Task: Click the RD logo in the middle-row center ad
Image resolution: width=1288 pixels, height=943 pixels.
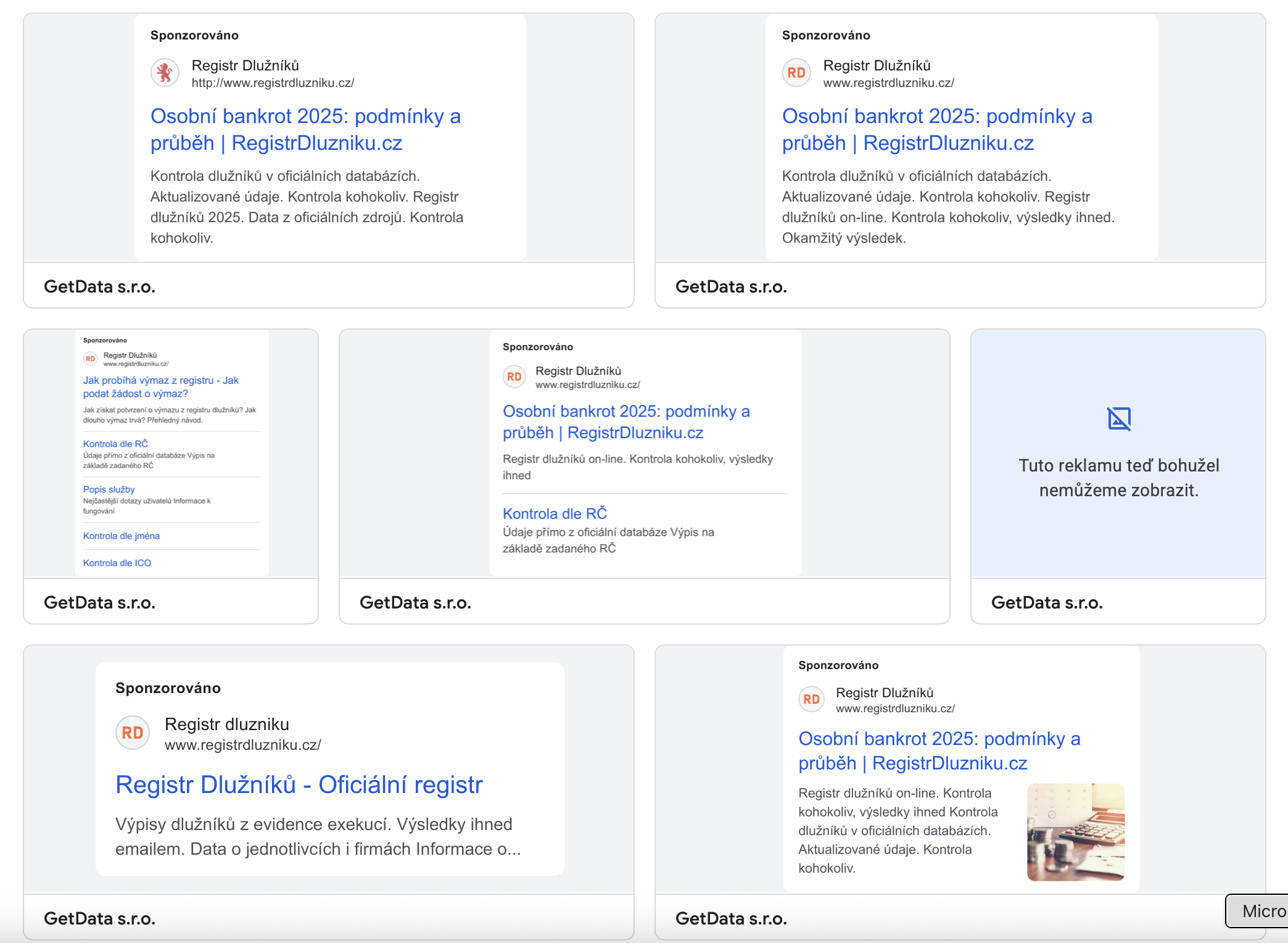Action: coord(514,376)
